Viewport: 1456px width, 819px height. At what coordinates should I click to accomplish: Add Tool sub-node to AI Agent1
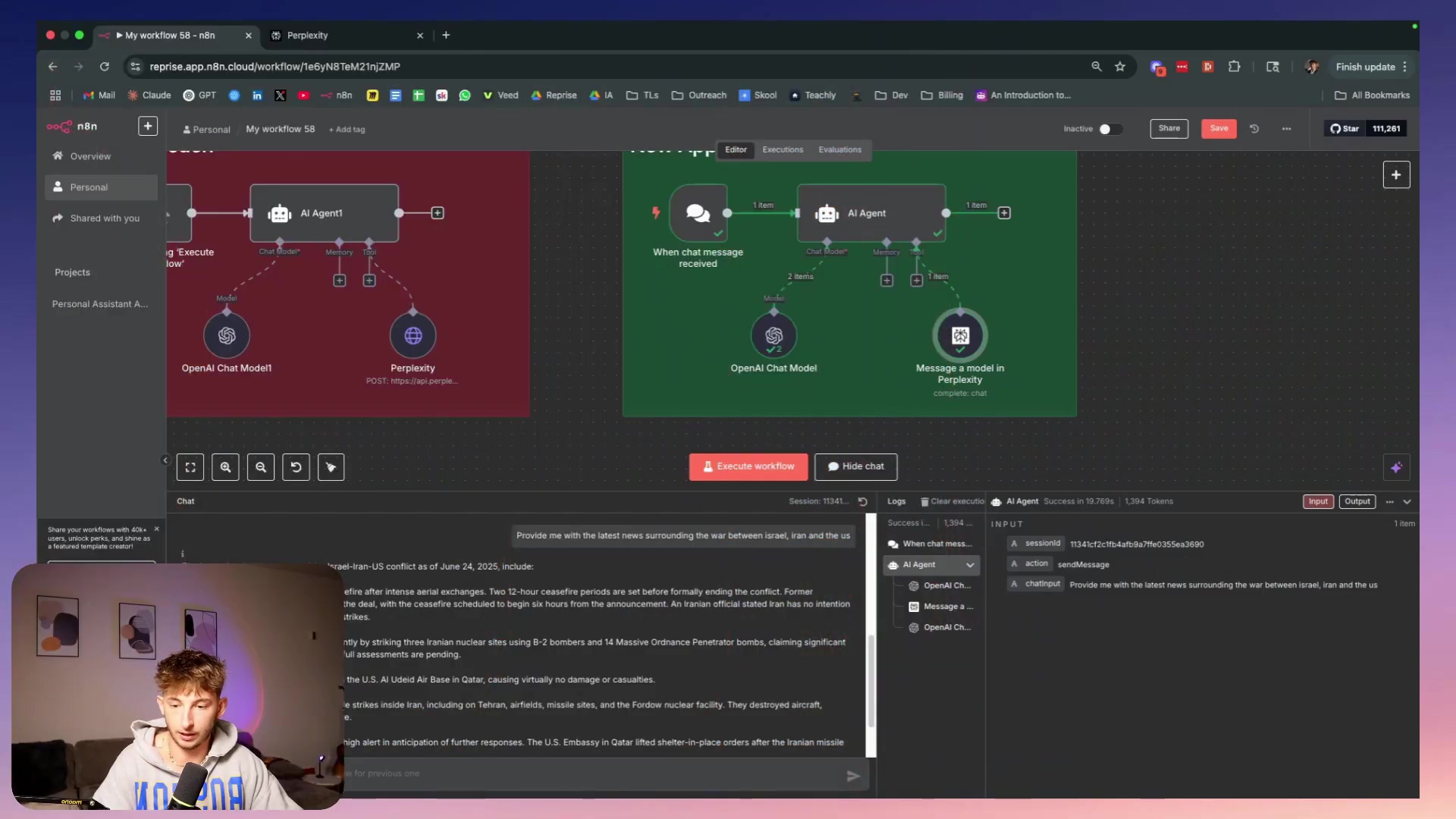[369, 281]
